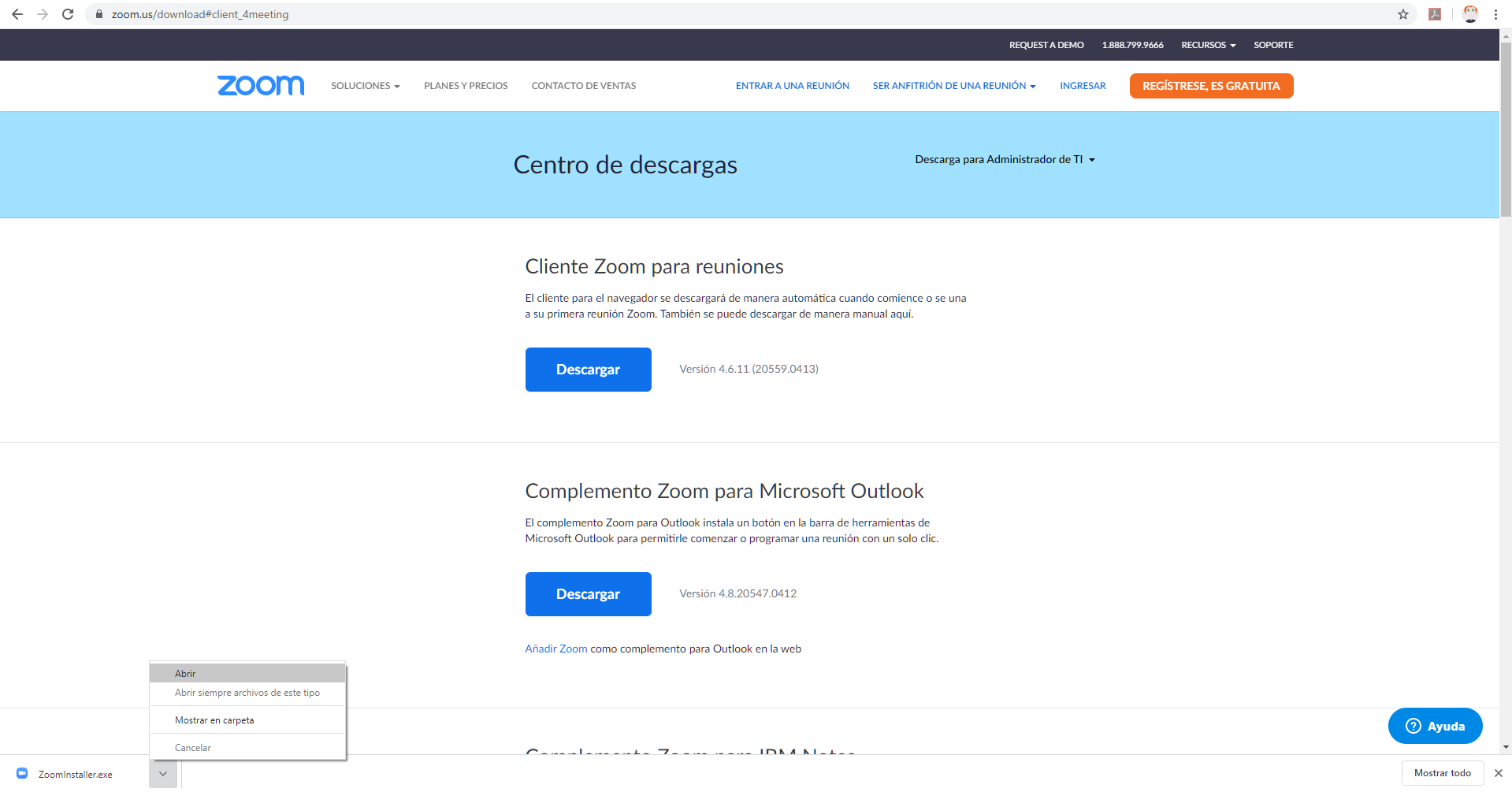Toggle download options chevron for ZoomInstaller.exe
The image size is (1512, 792).
163,774
